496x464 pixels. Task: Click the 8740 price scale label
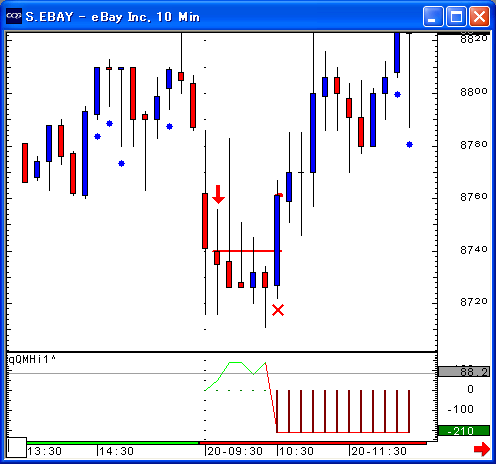coord(473,249)
